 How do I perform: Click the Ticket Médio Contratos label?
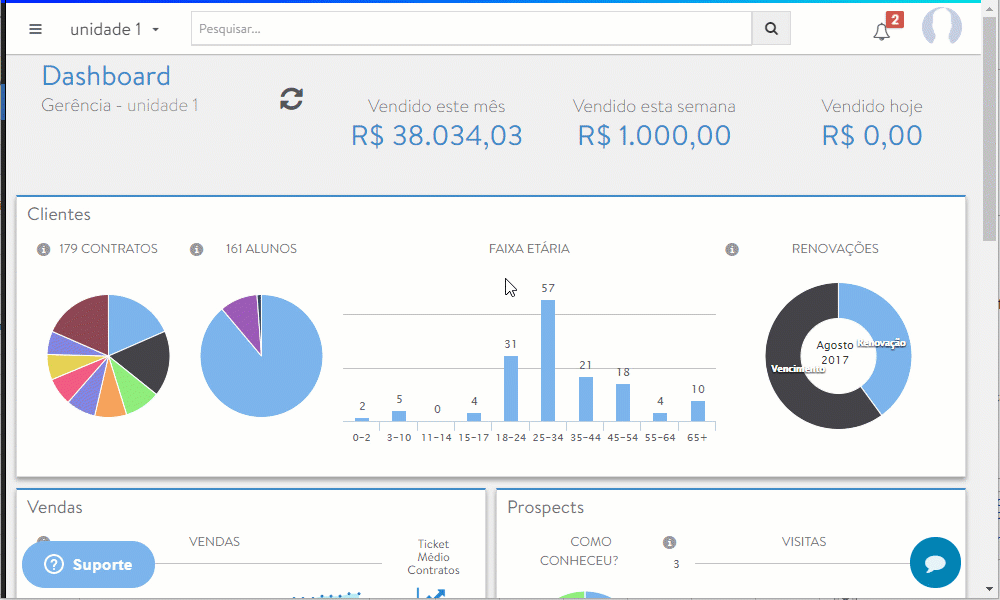[x=433, y=557]
